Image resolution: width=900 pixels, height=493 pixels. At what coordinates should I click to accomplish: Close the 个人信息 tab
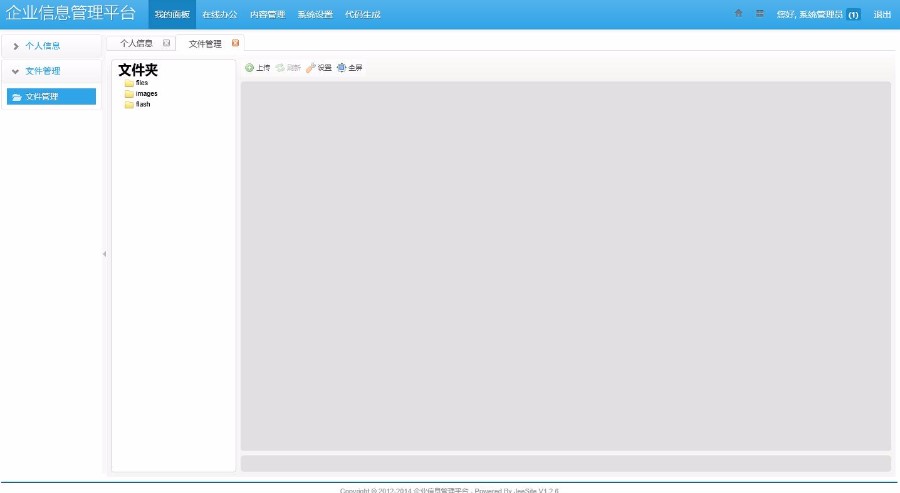[166, 43]
